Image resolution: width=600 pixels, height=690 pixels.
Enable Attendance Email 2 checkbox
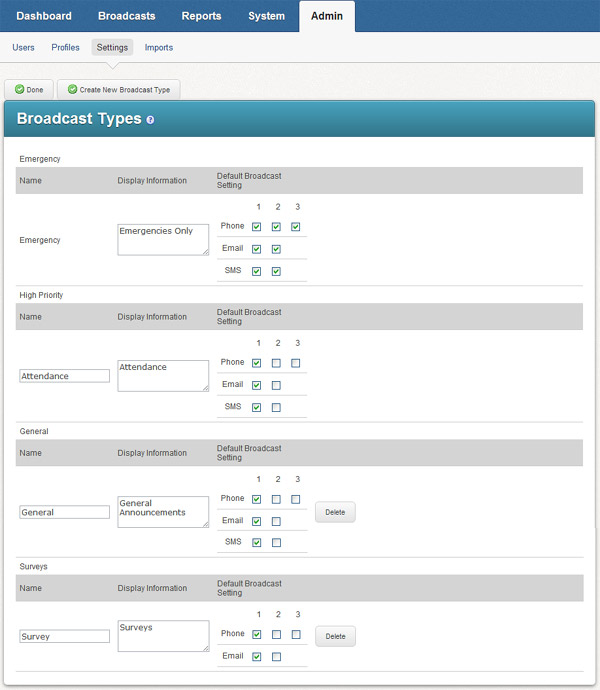tap(276, 385)
